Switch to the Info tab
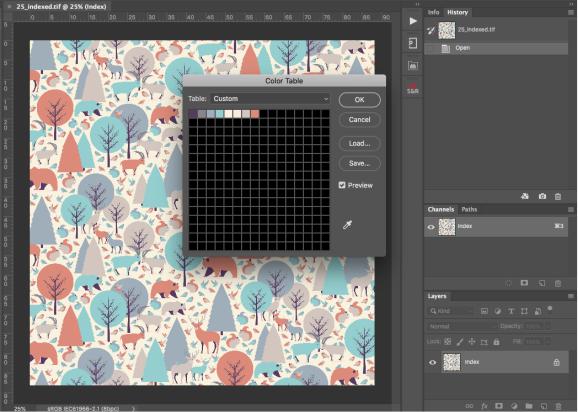578x412 pixels. pyautogui.click(x=434, y=12)
